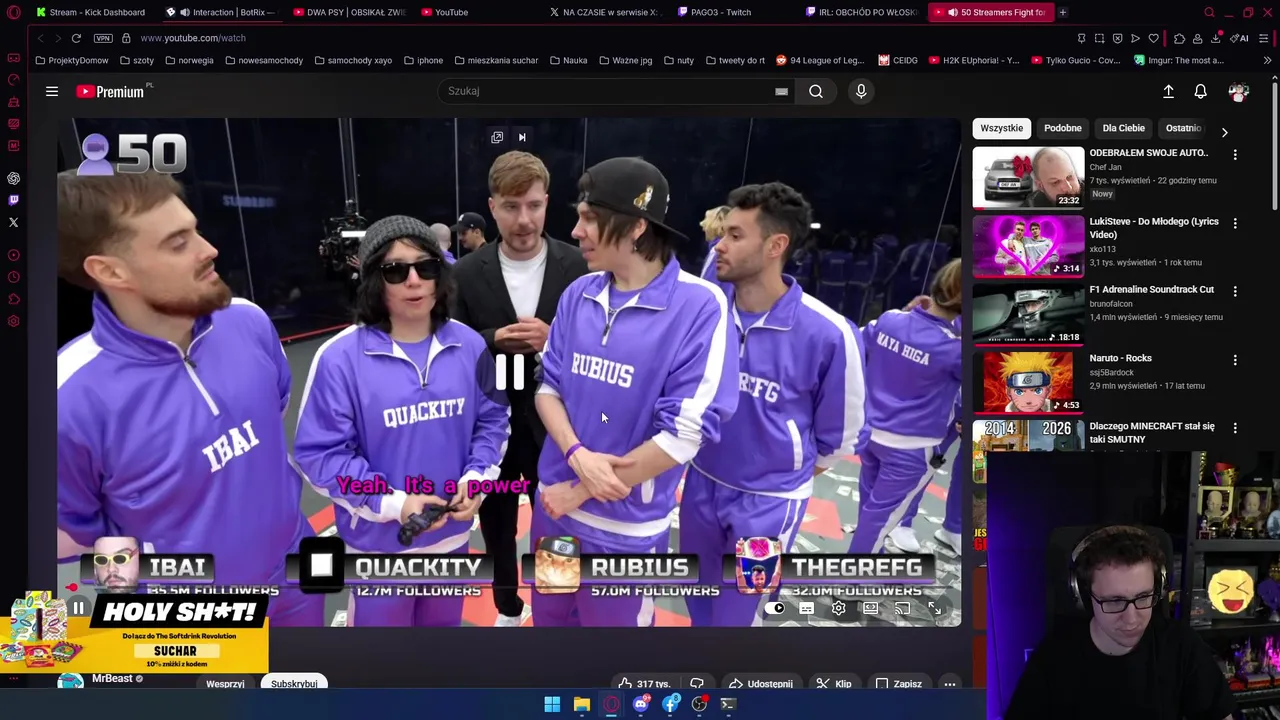Image resolution: width=1280 pixels, height=720 pixels.
Task: Open Twitch in the Opera sidebar
Action: [x=13, y=200]
